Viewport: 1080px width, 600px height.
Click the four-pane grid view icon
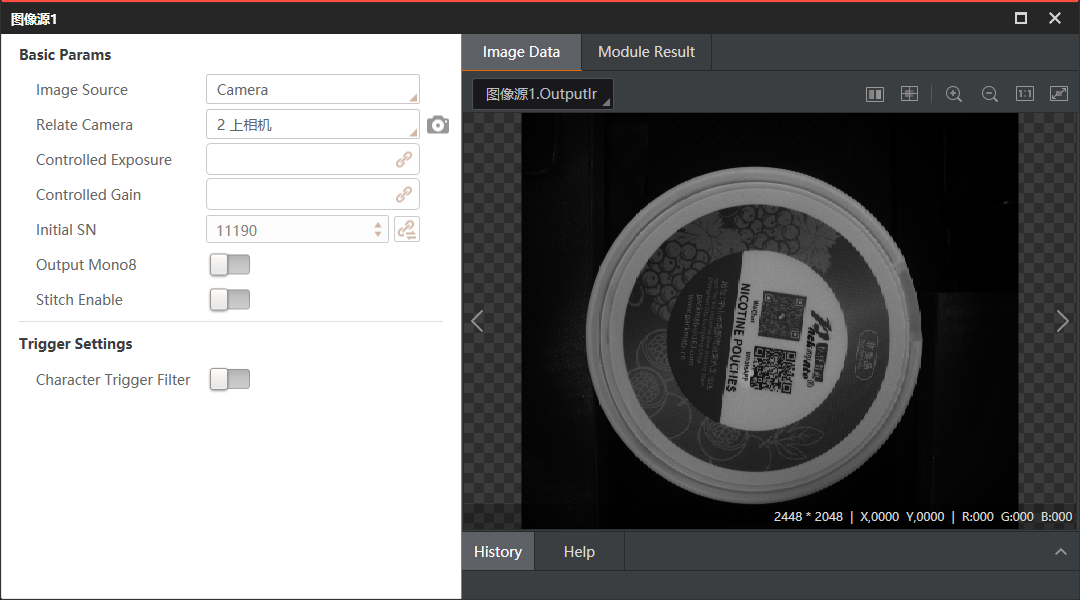coord(909,94)
